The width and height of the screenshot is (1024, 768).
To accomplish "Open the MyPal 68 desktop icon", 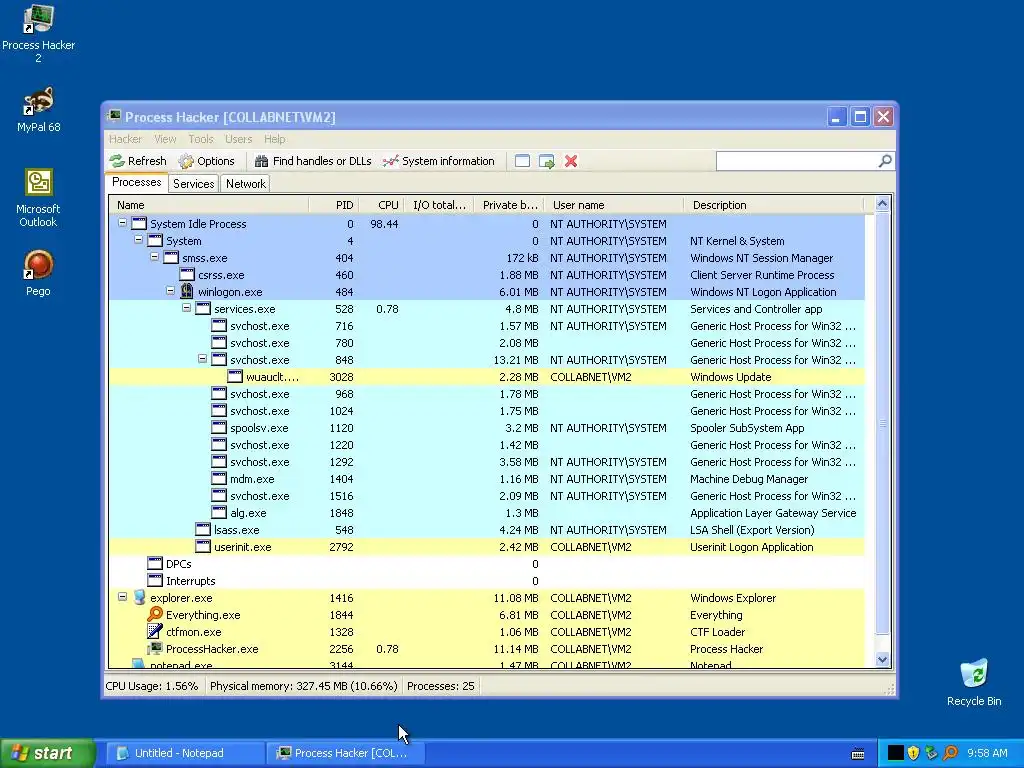I will pyautogui.click(x=38, y=110).
